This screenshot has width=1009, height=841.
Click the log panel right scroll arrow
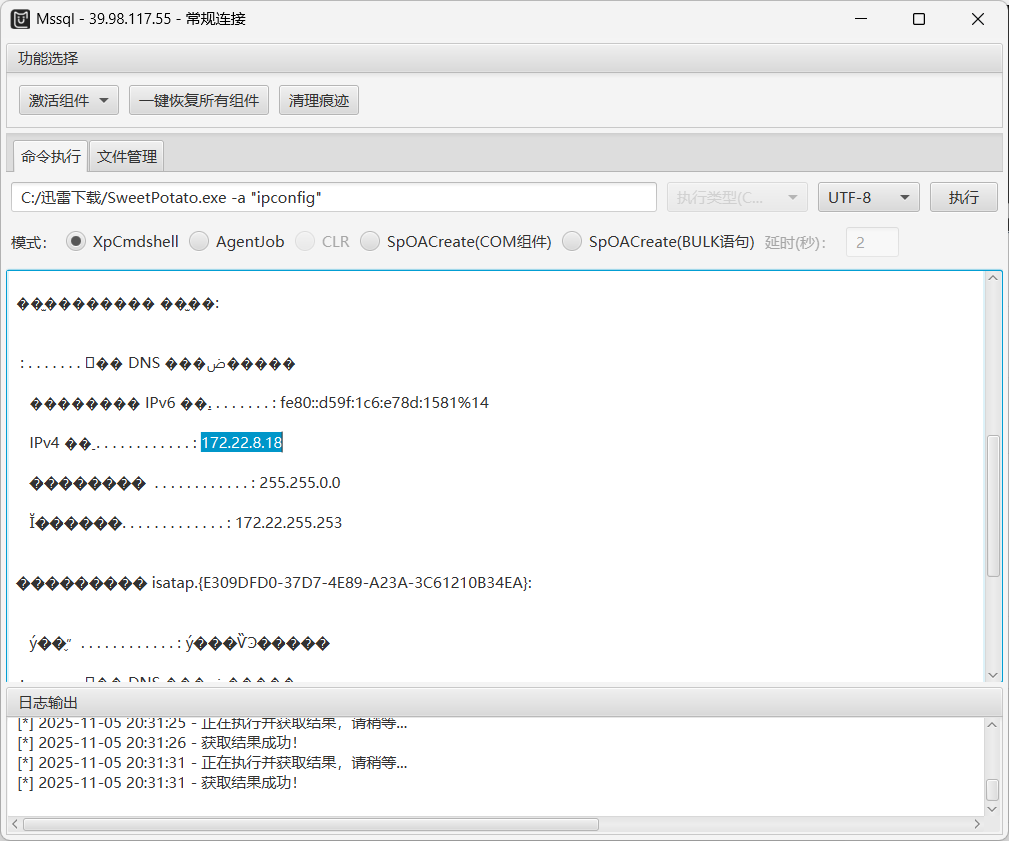click(981, 825)
